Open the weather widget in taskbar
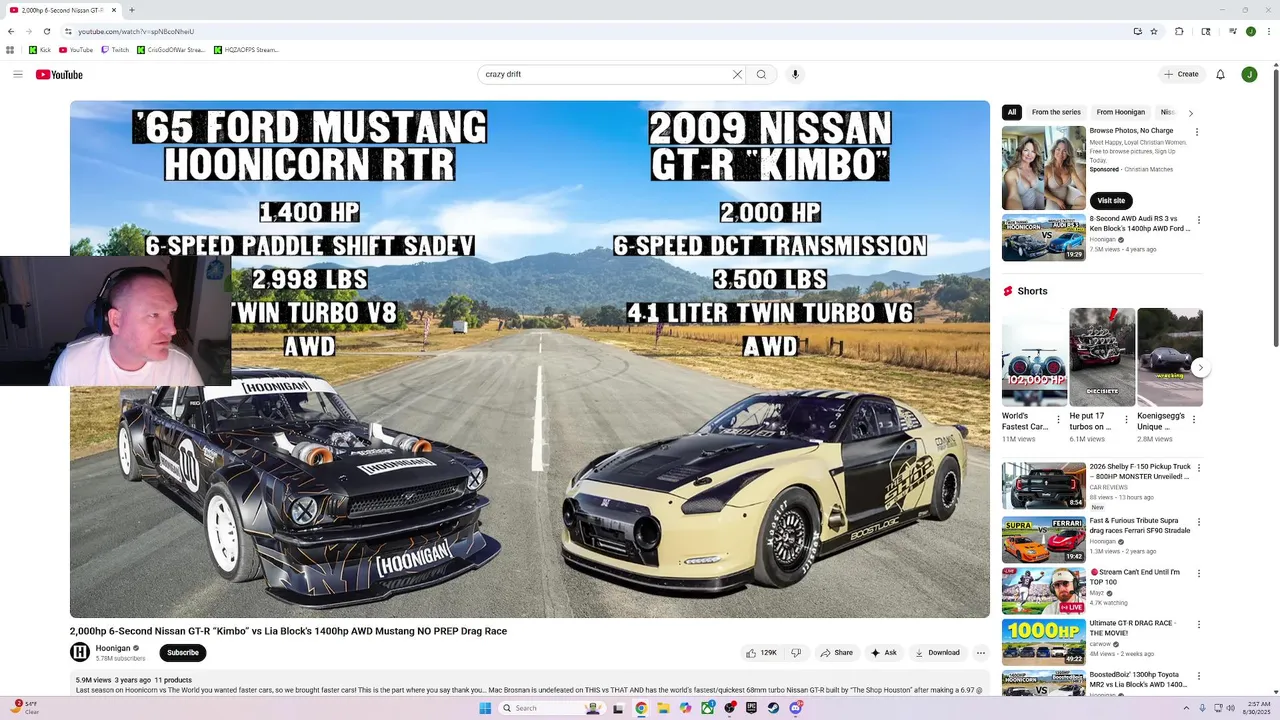Screen dimensions: 1280x720 (x=26, y=708)
